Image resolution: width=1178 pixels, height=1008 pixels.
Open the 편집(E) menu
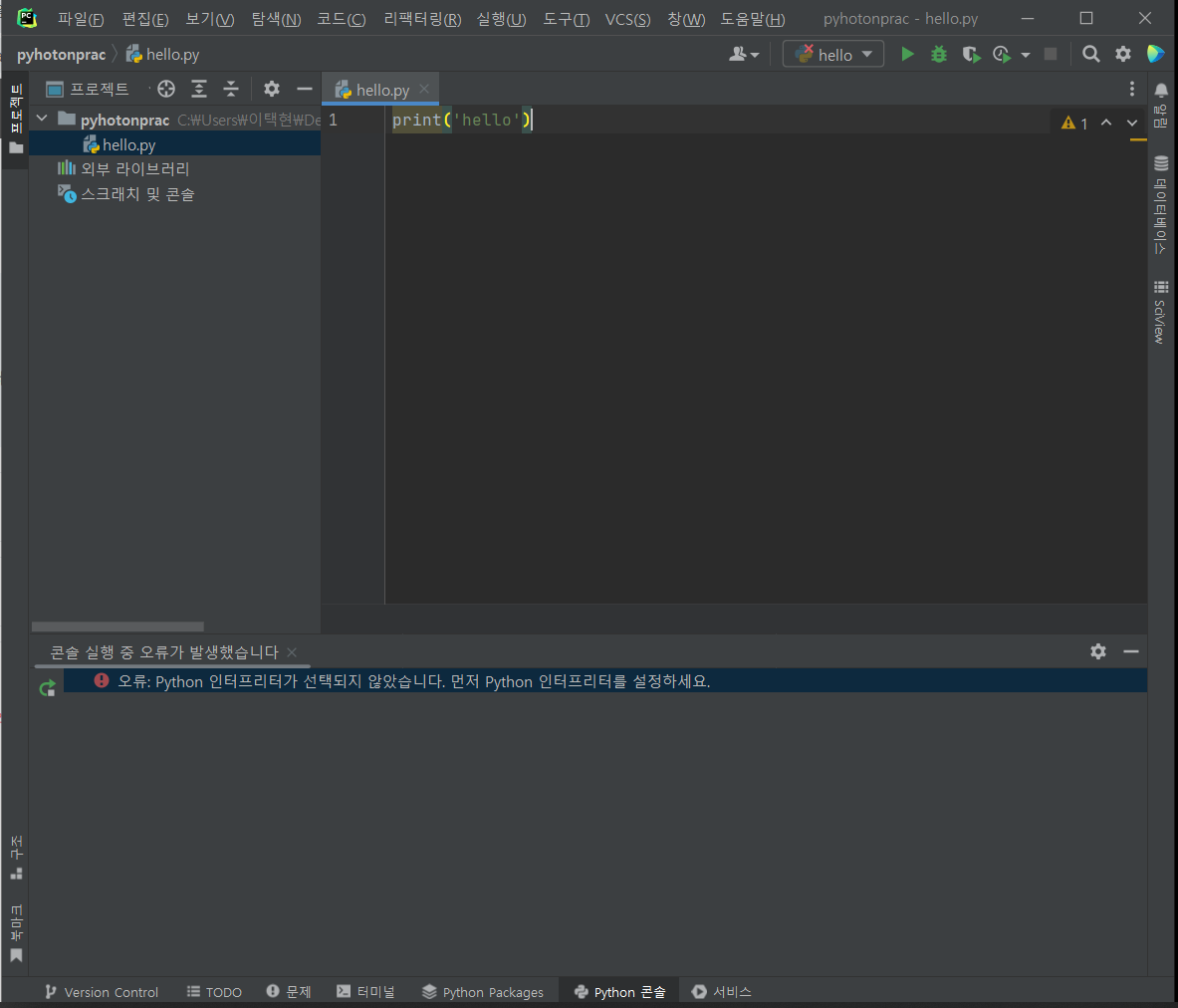click(x=145, y=19)
